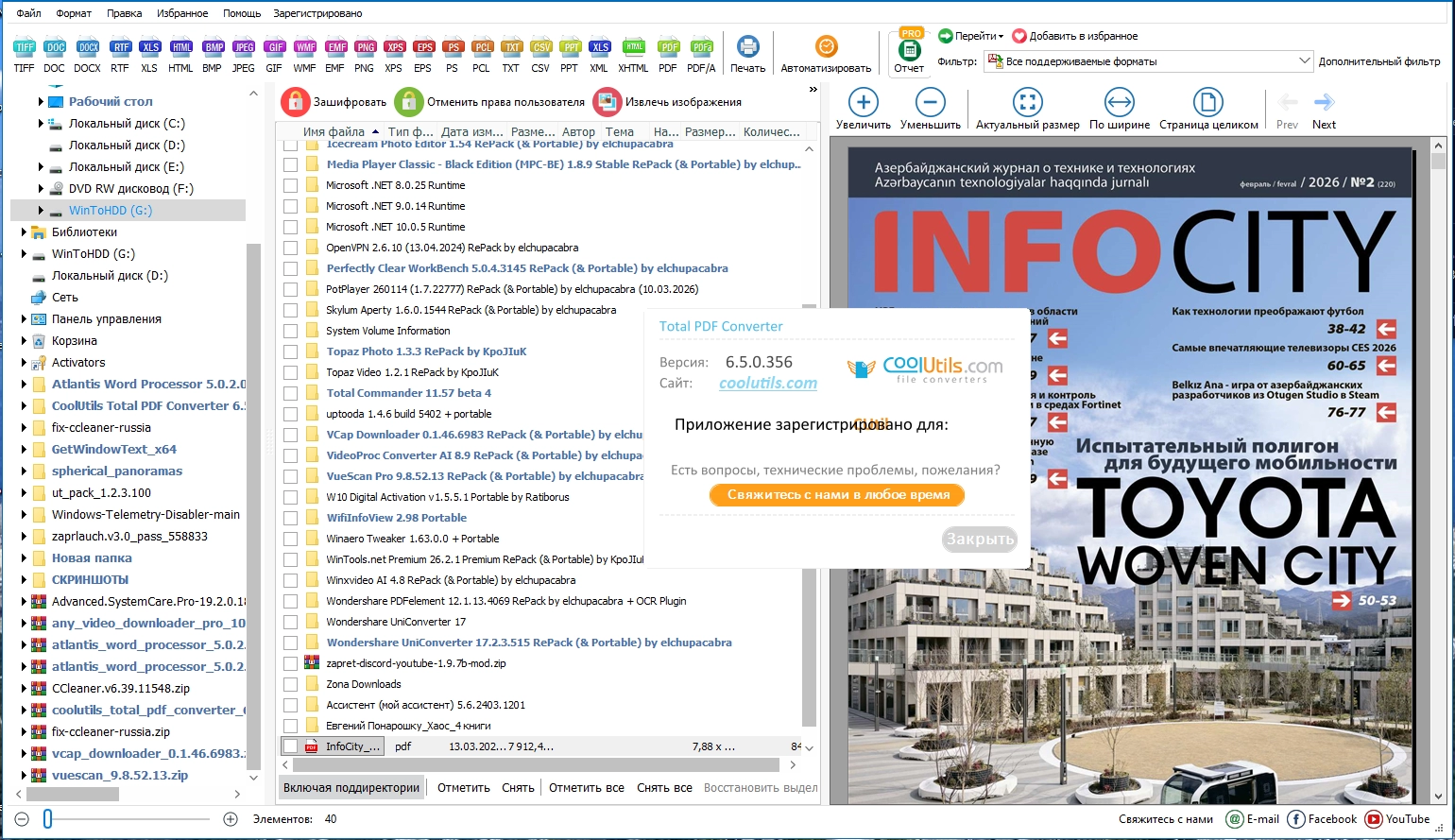Image resolution: width=1455 pixels, height=840 pixels.
Task: Select the XPS format icon
Action: [394, 55]
